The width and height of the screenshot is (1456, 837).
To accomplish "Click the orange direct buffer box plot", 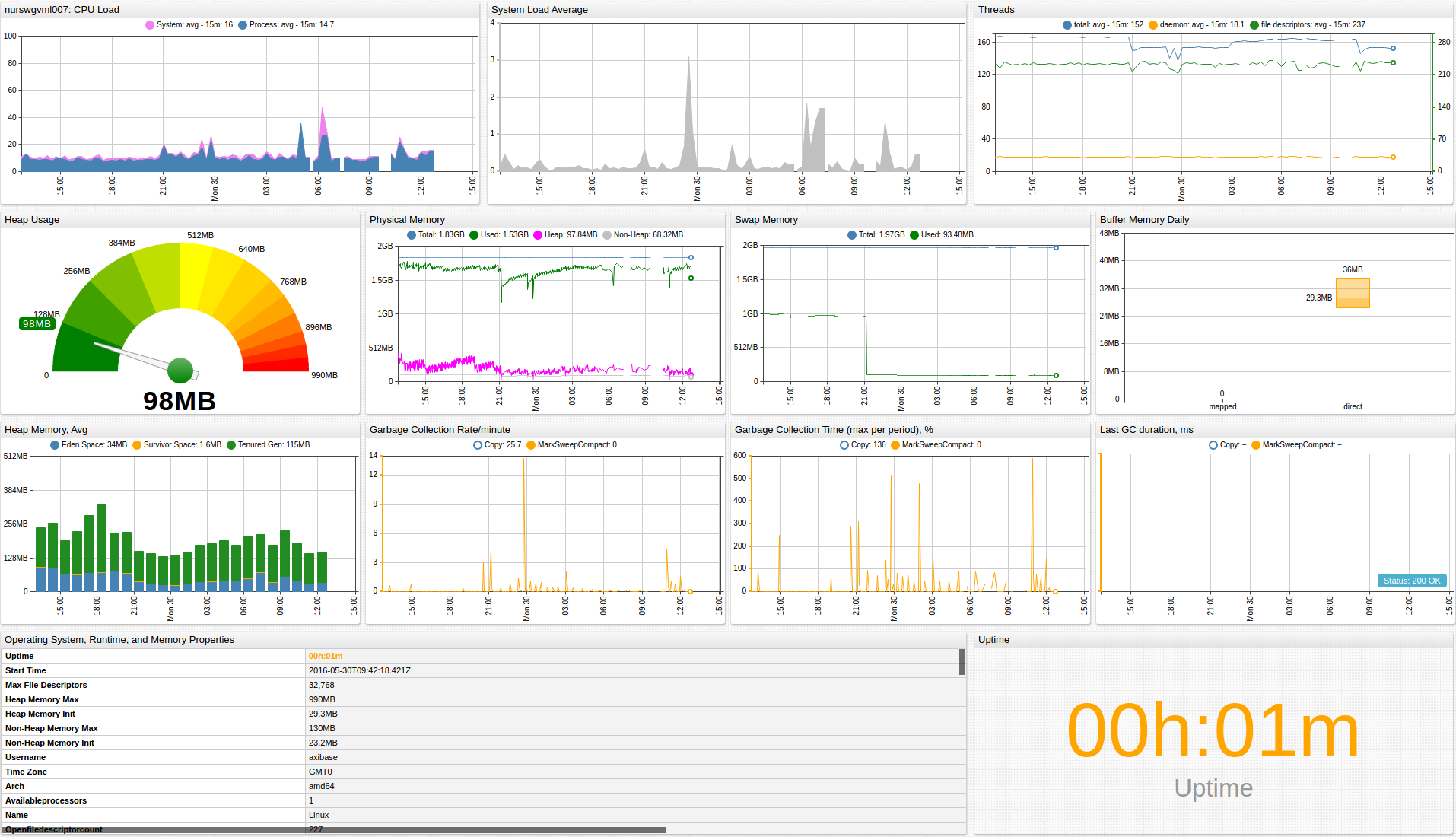I will click(1353, 293).
